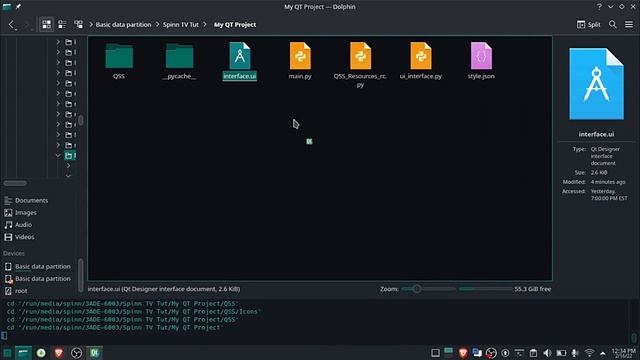This screenshot has height=360, width=640.
Task: Expand the topmost folder in folders tree
Action: (58, 42)
